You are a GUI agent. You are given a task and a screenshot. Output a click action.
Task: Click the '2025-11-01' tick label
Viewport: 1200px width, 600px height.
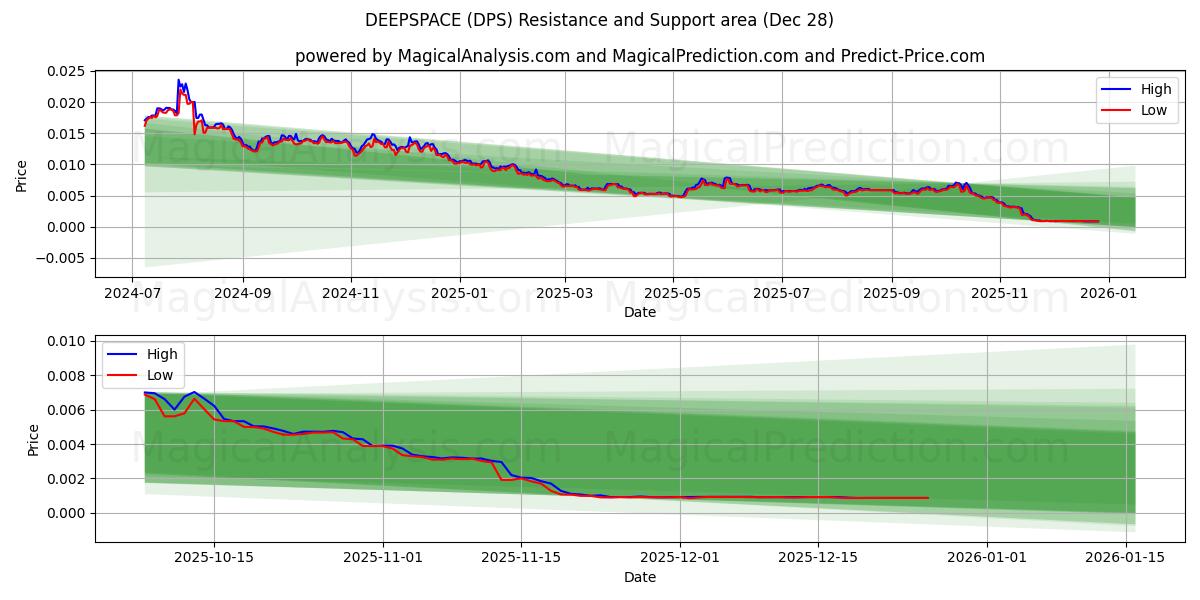click(384, 558)
